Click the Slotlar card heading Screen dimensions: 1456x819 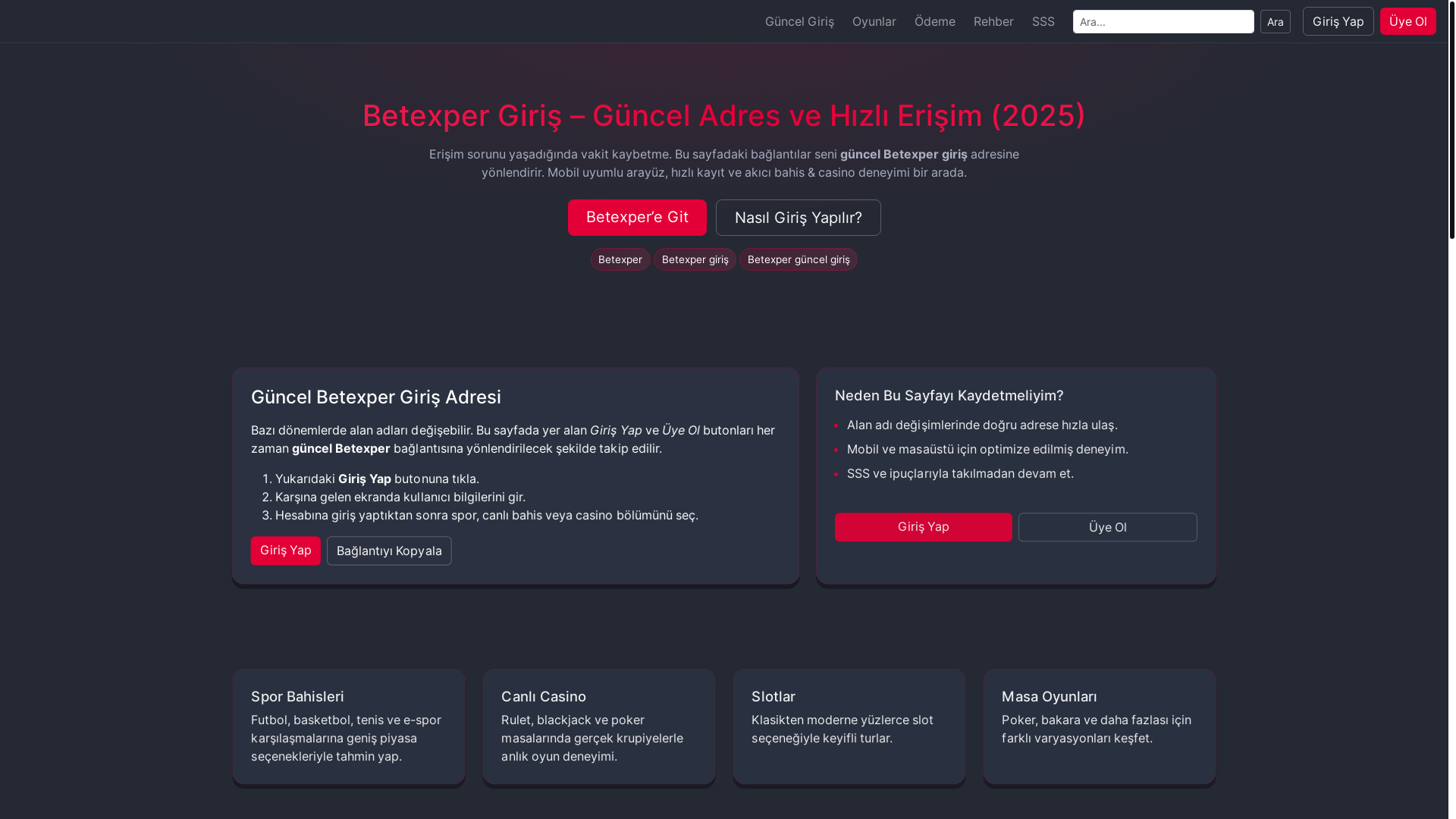(x=773, y=696)
